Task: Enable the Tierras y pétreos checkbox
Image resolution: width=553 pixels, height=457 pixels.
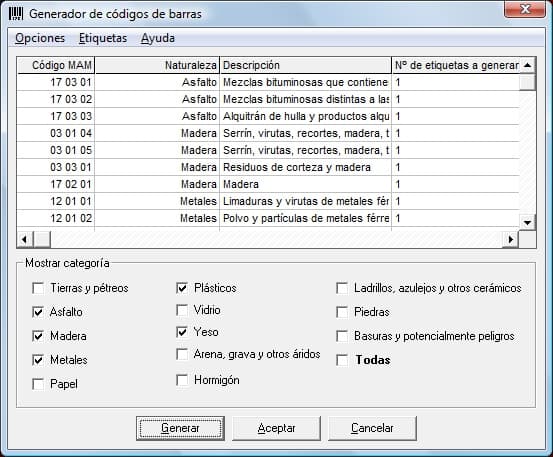Action: point(38,288)
